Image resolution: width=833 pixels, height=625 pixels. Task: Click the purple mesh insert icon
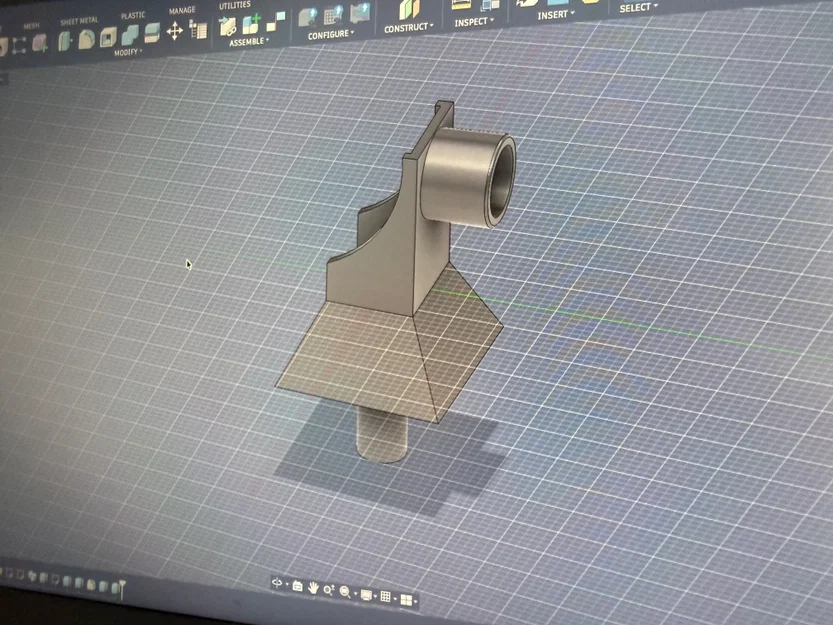pyautogui.click(x=40, y=43)
